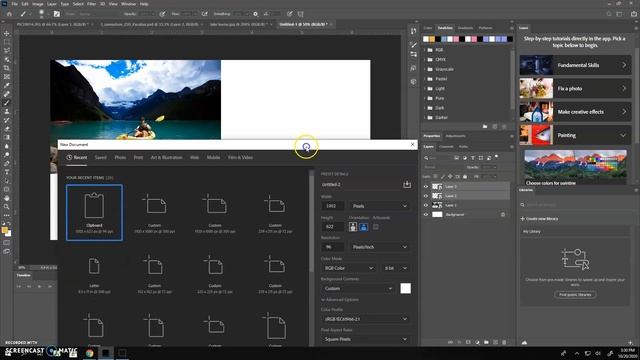The image size is (640, 360).
Task: Click Create new library
Action: tap(539, 219)
